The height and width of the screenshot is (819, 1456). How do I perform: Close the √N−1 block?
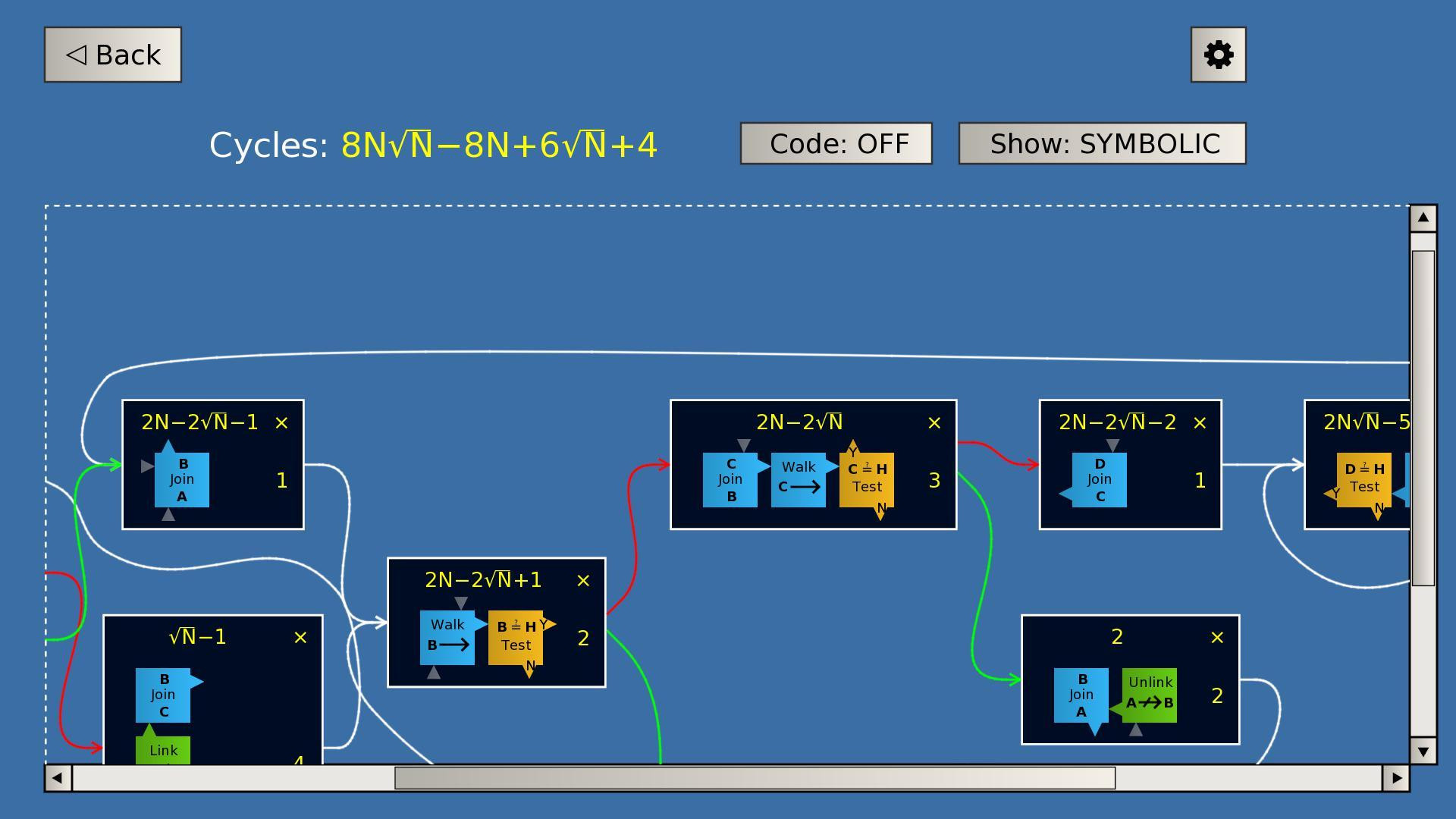[300, 638]
